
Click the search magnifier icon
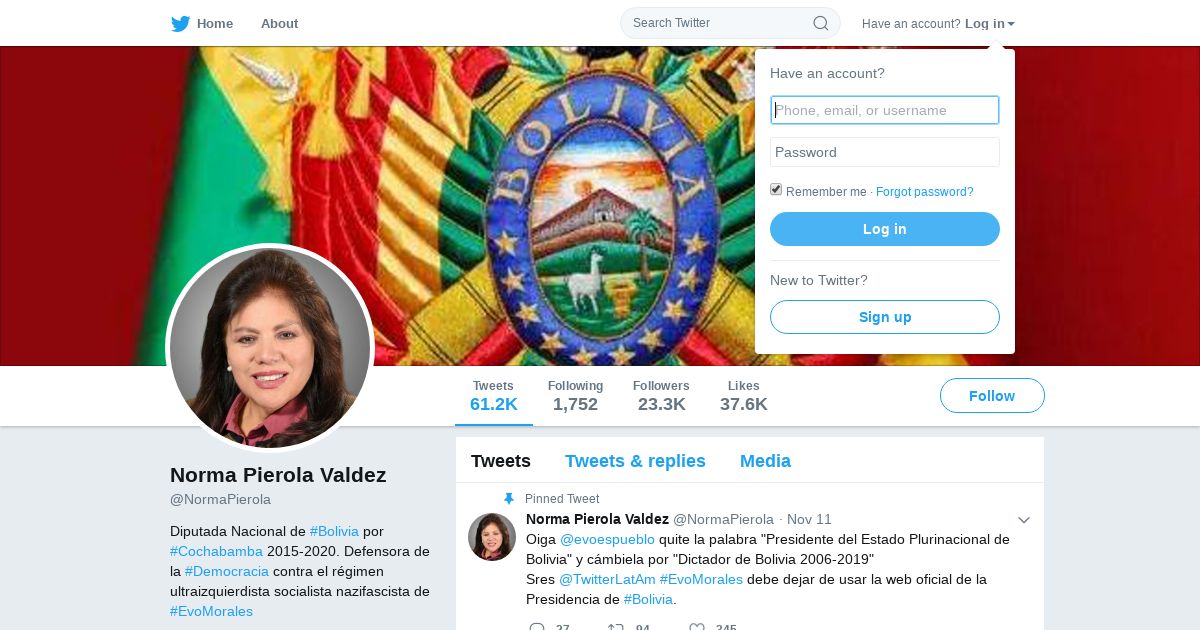(820, 23)
